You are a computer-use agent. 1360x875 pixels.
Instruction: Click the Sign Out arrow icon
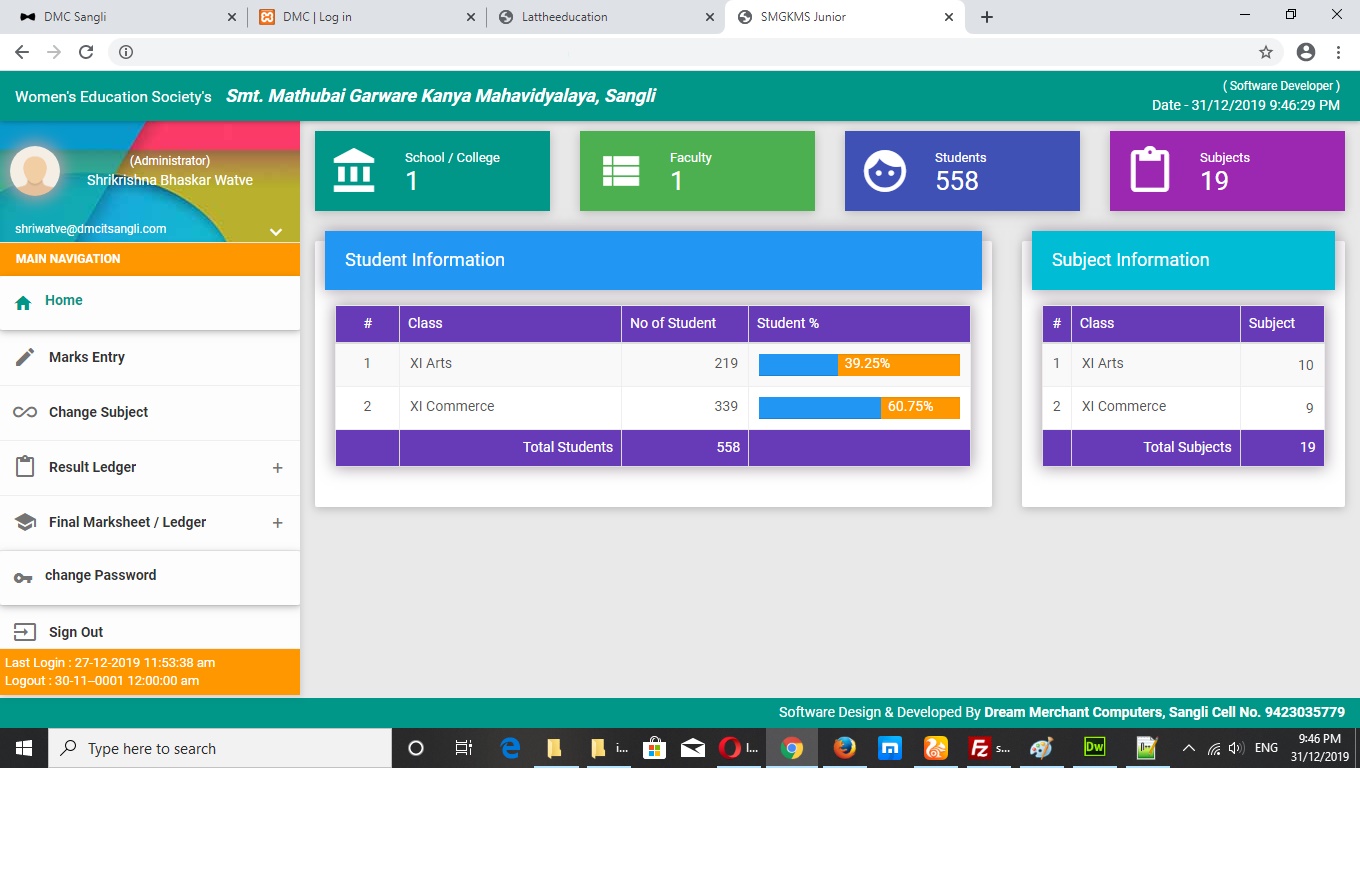pos(25,632)
